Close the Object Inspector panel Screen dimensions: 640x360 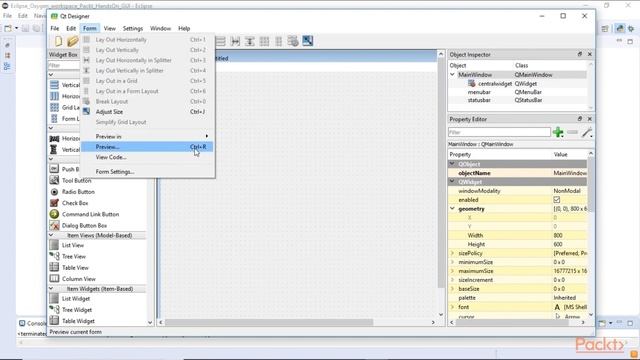point(589,54)
